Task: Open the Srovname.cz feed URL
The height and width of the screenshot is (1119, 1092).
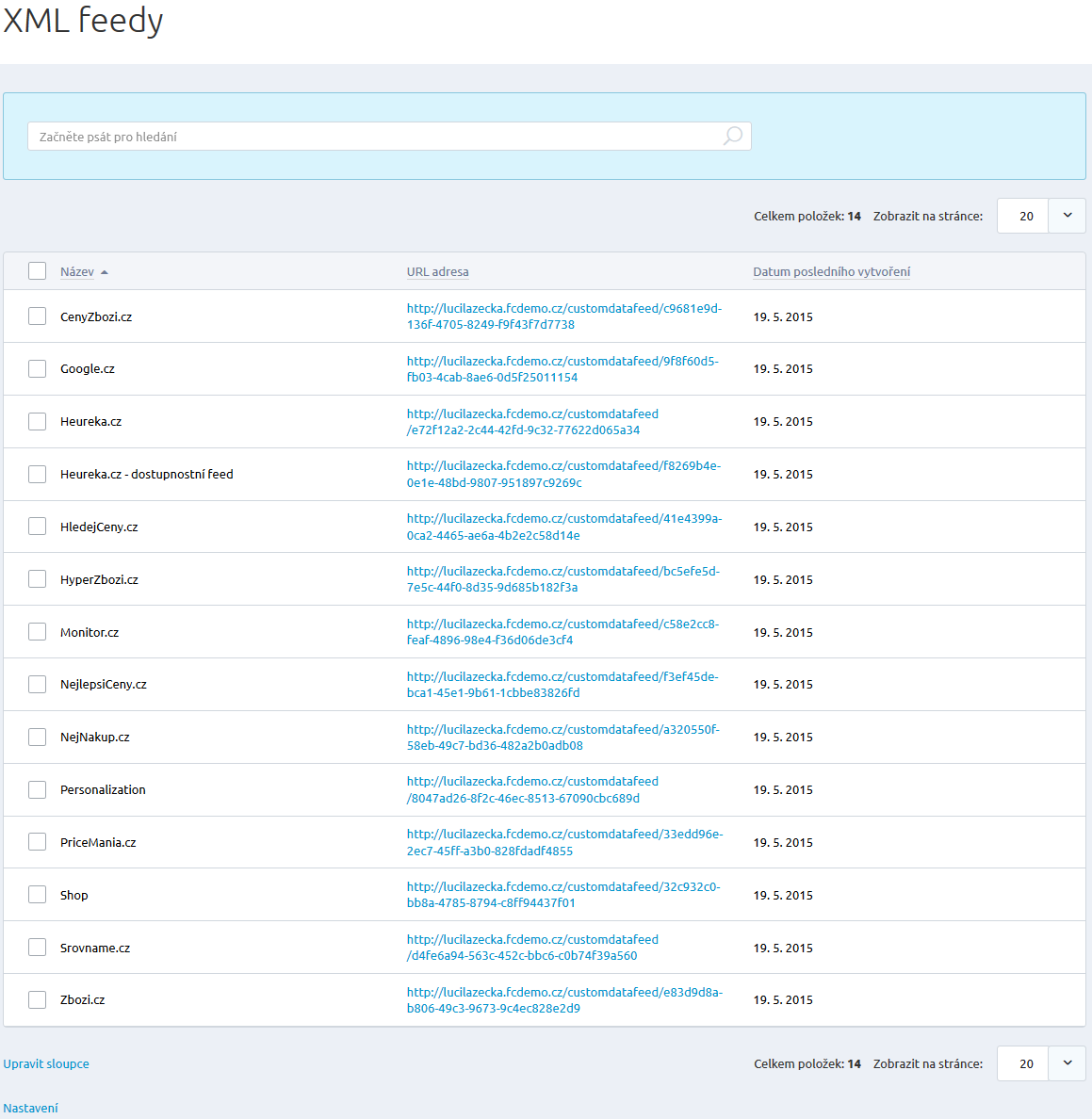Action: click(532, 948)
